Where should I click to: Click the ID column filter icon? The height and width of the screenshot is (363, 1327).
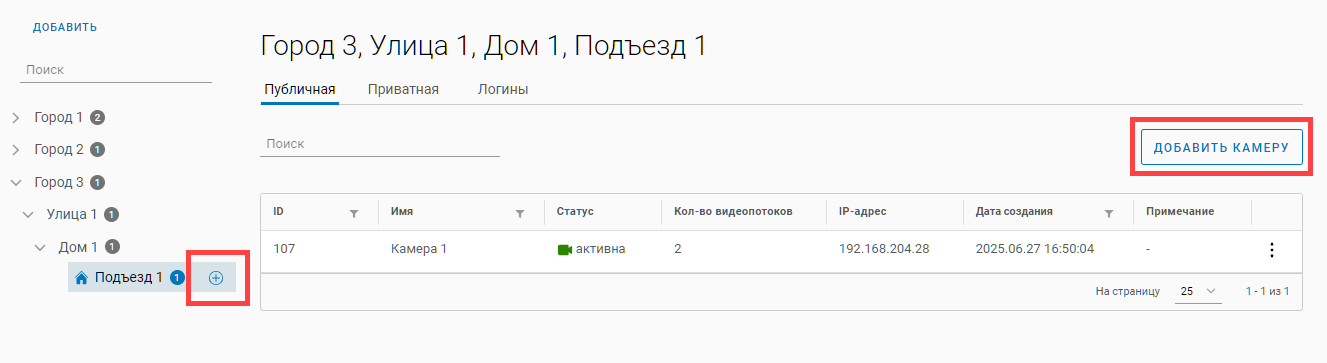354,213
